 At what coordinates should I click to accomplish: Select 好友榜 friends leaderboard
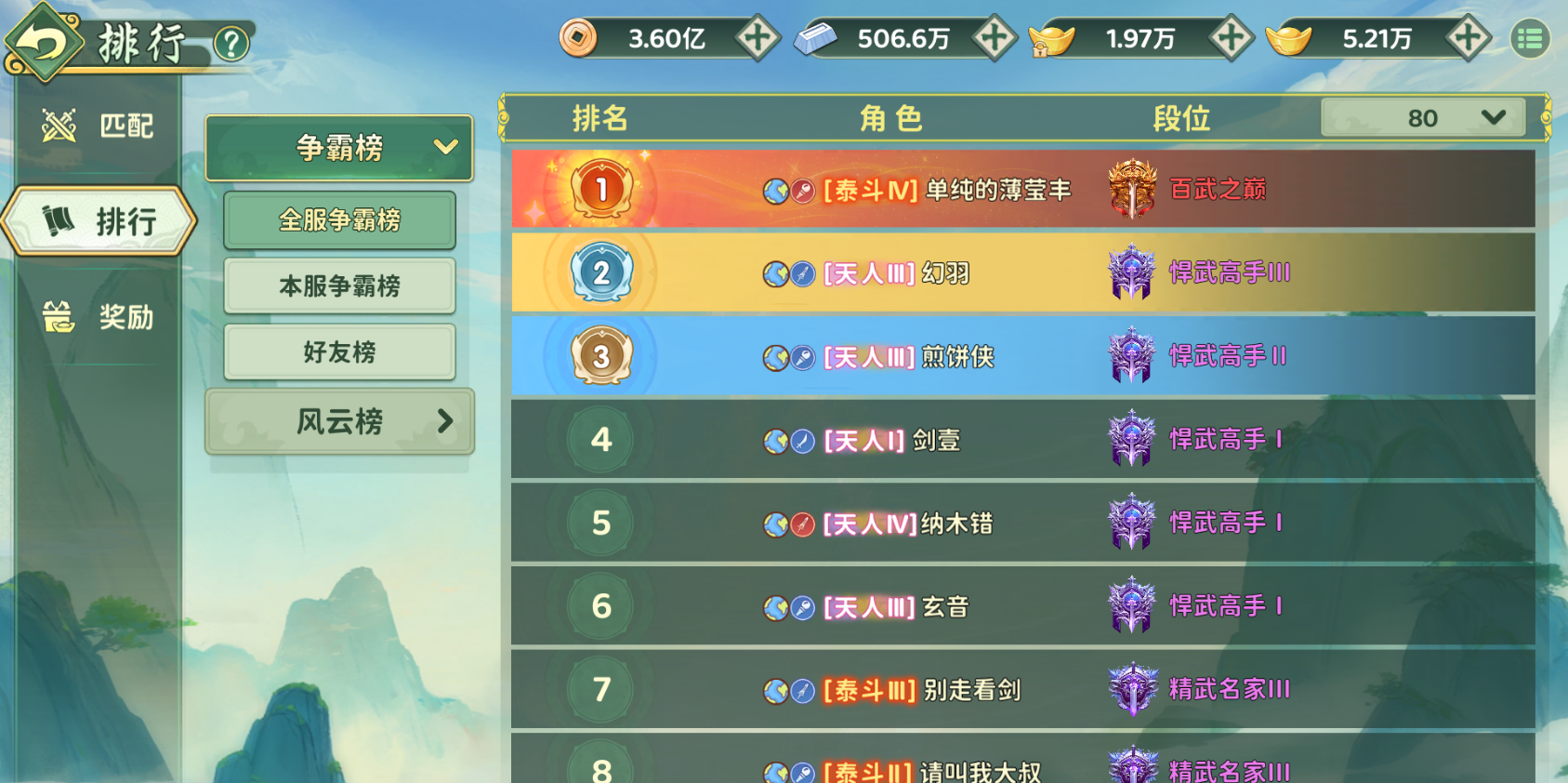click(x=339, y=352)
